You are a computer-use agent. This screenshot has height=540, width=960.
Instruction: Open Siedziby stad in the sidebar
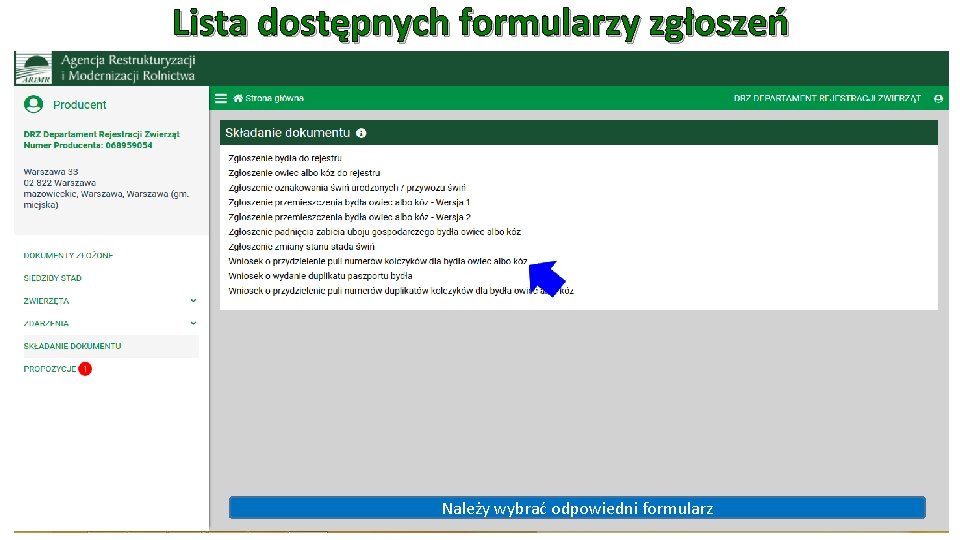point(53,278)
